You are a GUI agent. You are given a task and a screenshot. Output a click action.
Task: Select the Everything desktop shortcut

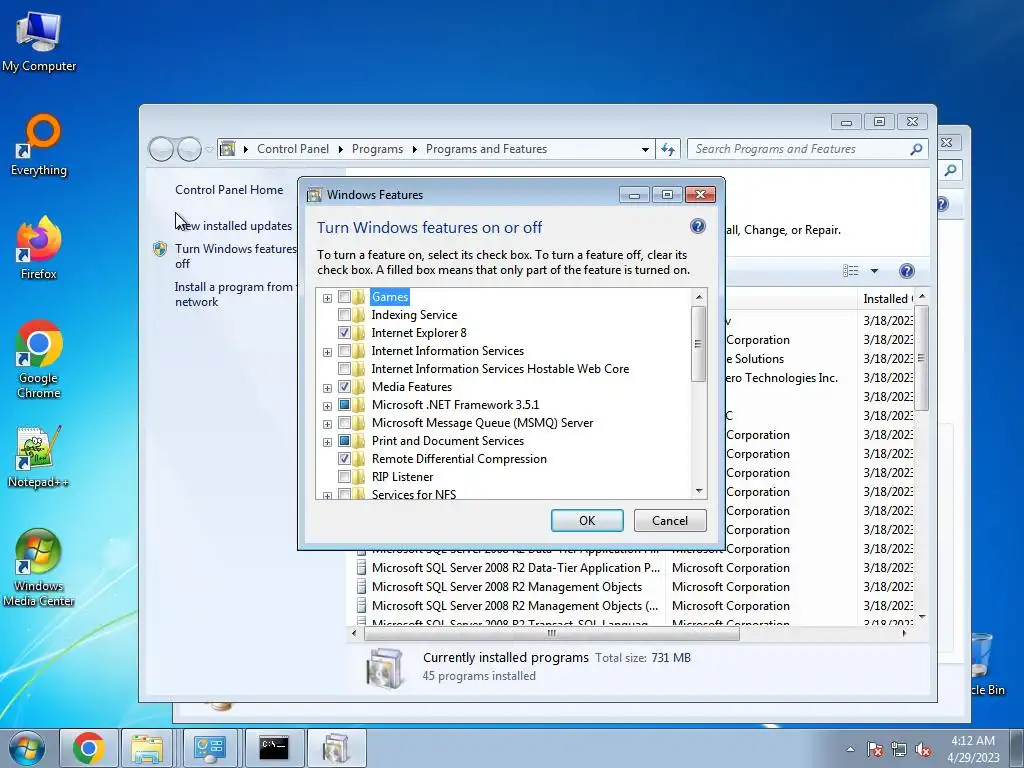coord(39,145)
